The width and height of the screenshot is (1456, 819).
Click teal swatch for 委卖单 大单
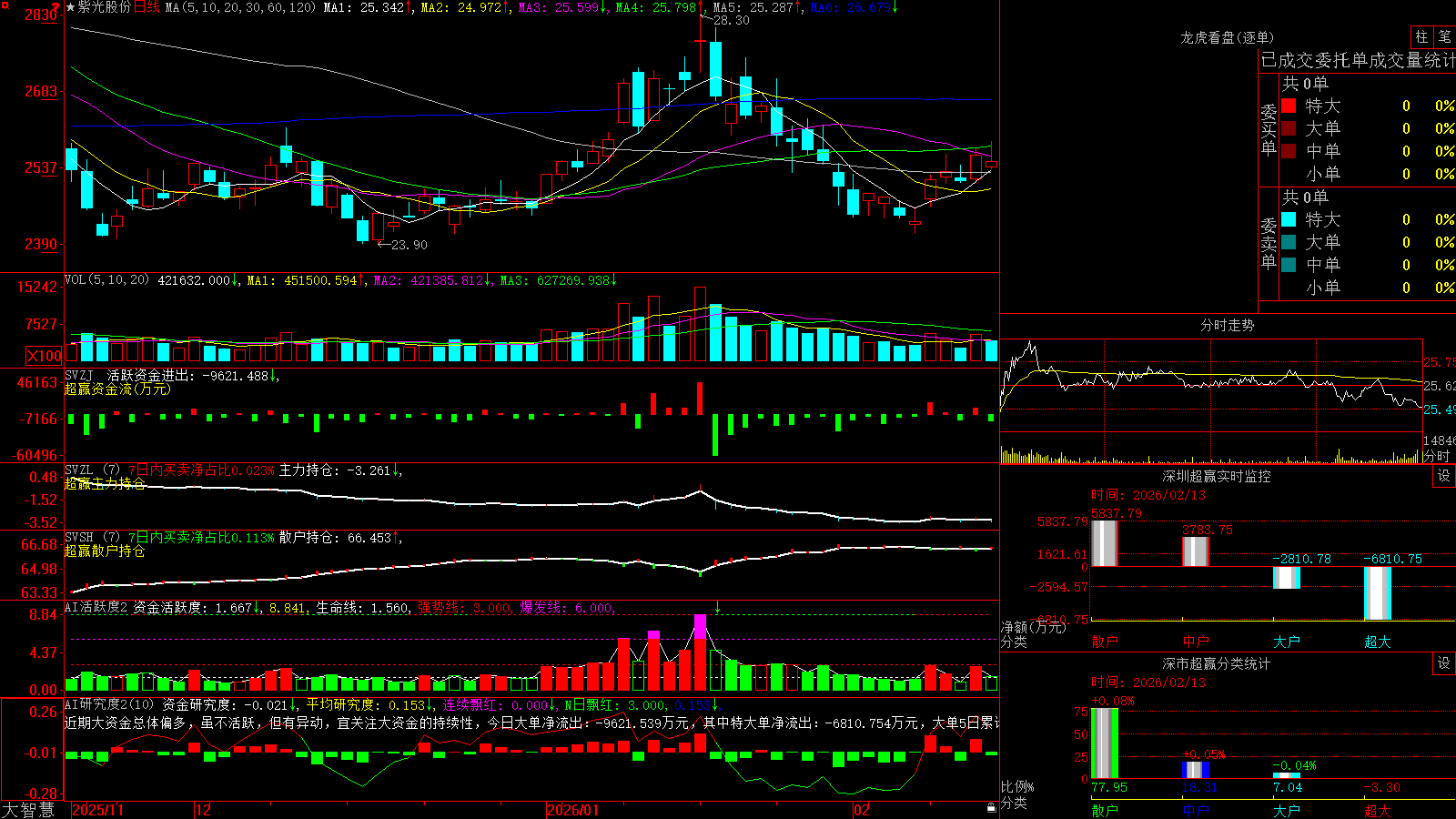(x=1289, y=242)
